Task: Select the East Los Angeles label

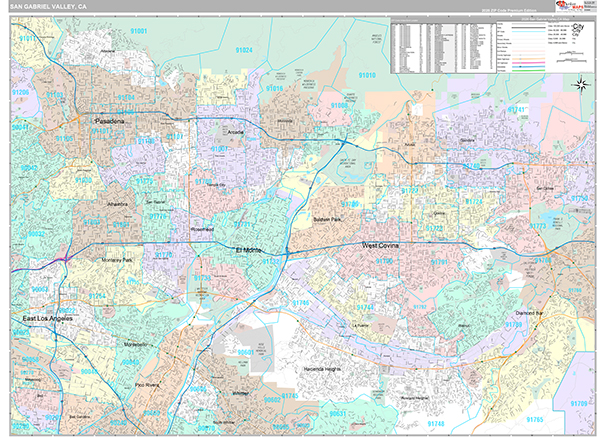Action: tap(46, 319)
